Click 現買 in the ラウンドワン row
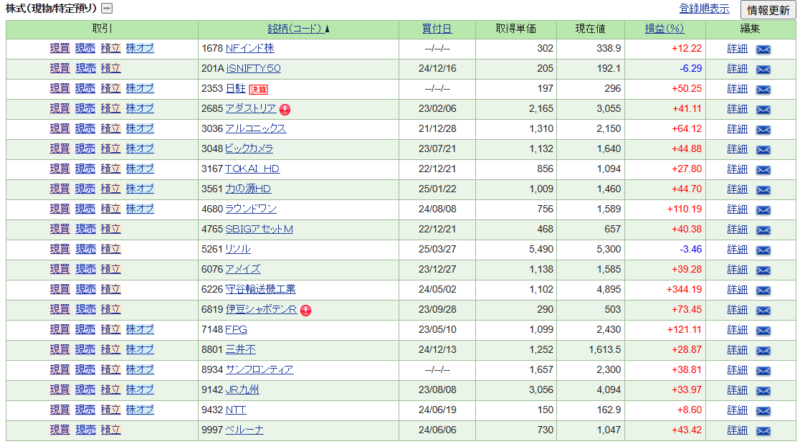 tap(60, 209)
